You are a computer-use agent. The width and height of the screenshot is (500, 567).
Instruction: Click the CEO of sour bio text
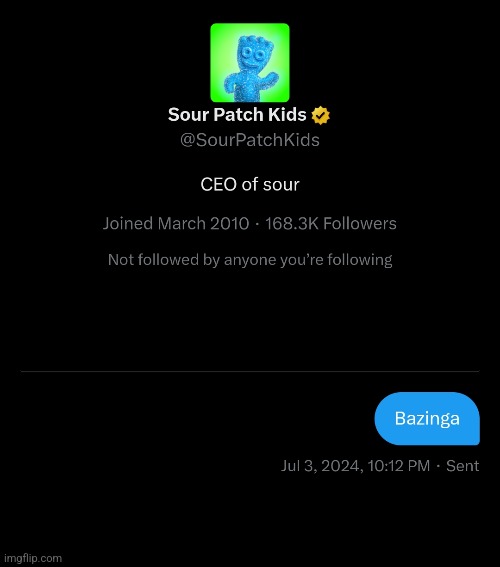pos(250,184)
